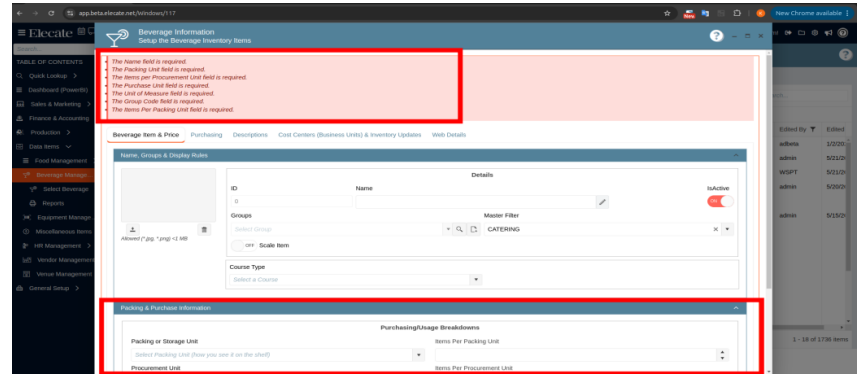Click the item image placeholder thumbnail
The image size is (868, 380).
168,195
